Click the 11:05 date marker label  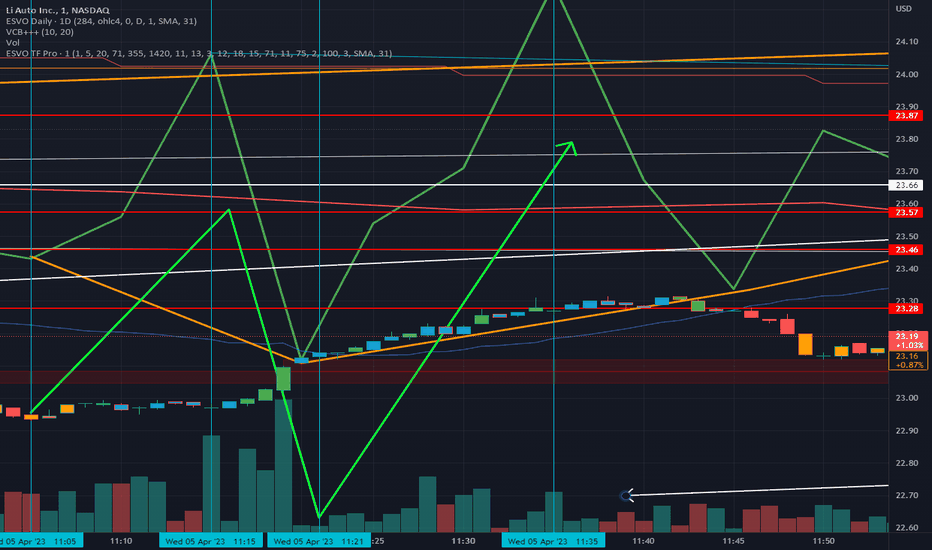[x=40, y=541]
